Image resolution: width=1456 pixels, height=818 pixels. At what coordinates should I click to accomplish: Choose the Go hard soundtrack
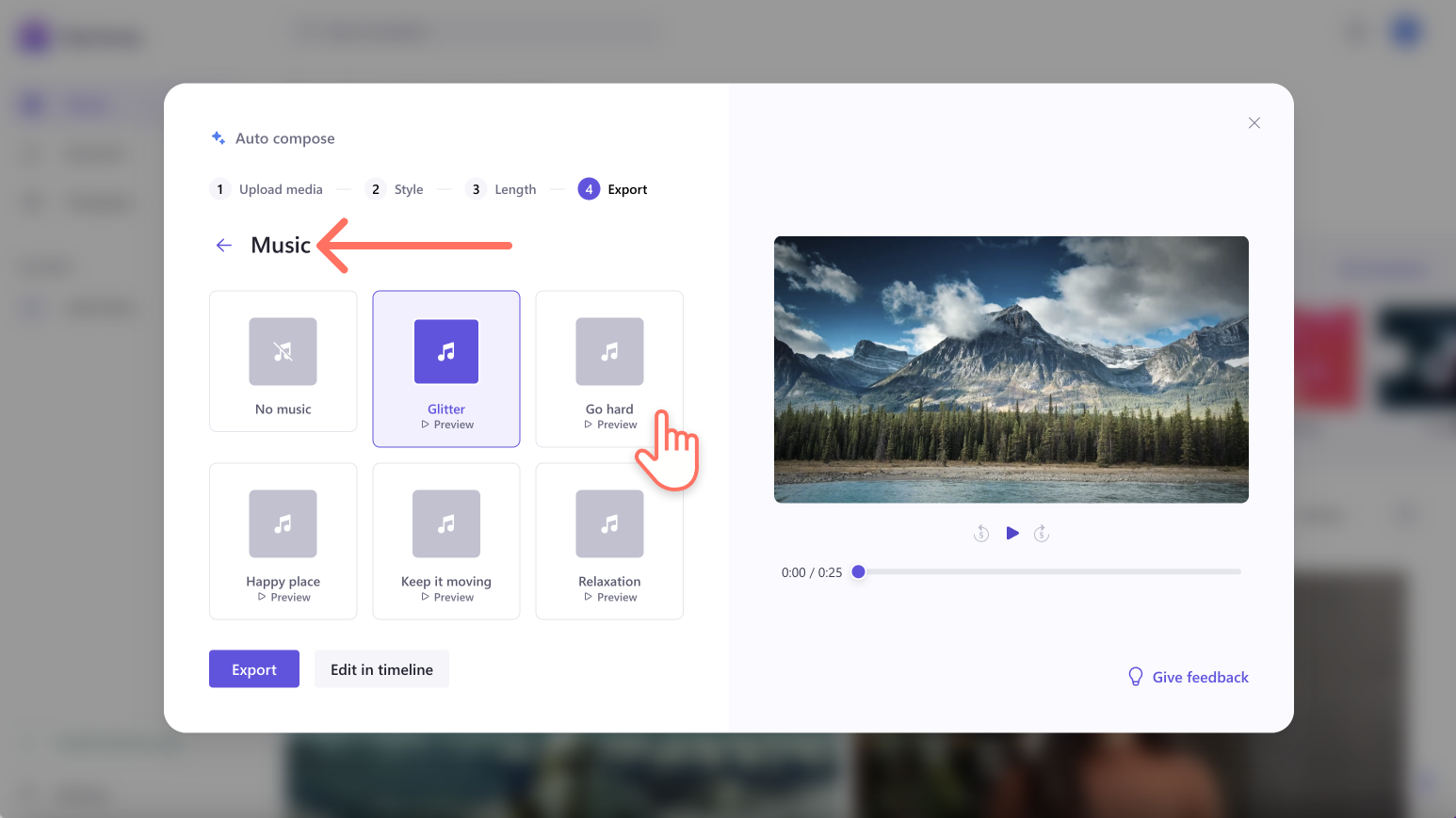pos(609,369)
